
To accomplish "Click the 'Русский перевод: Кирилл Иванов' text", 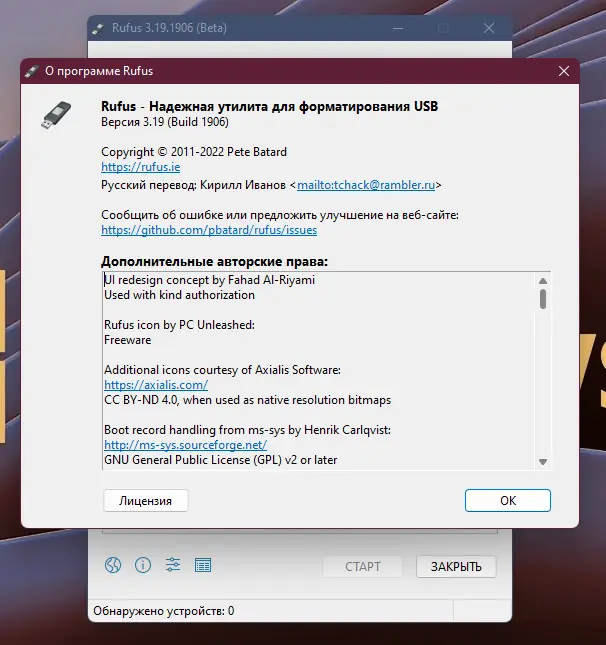I will (x=193, y=185).
